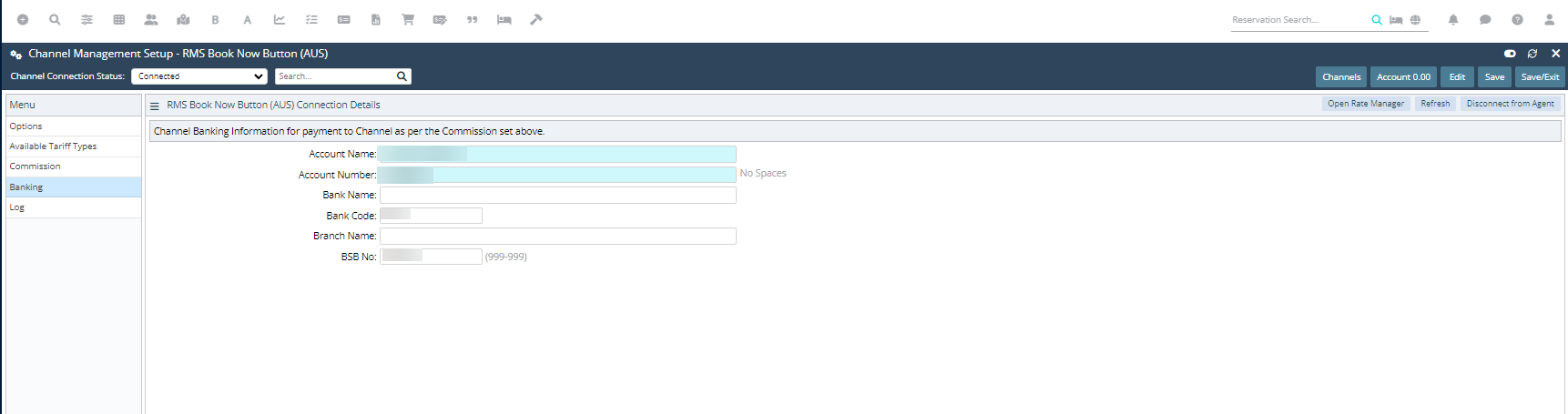Viewport: 1568px width, 414px height.
Task: Open the Channel Connection Status dropdown
Action: (x=199, y=76)
